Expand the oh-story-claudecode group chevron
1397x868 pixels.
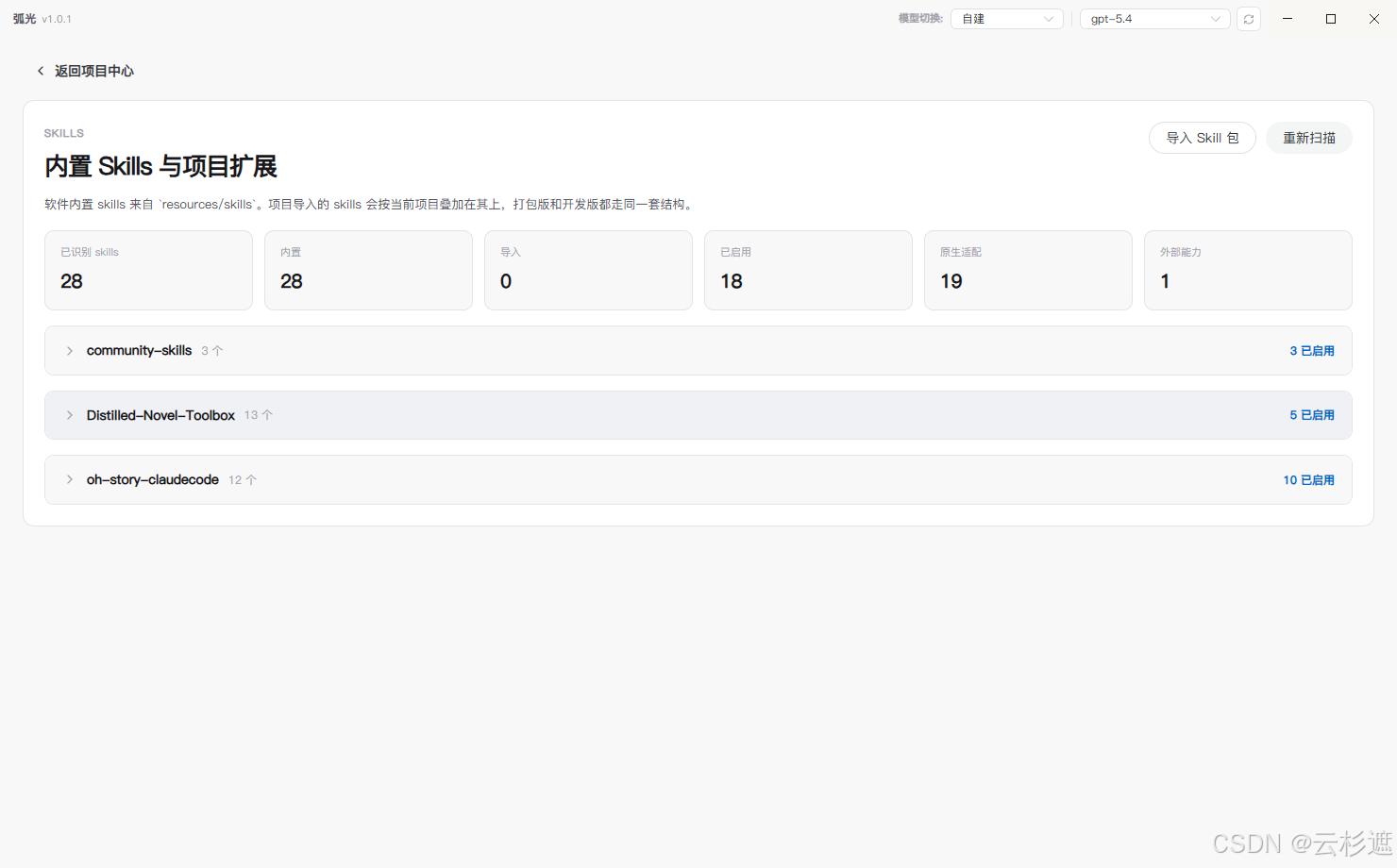point(70,480)
